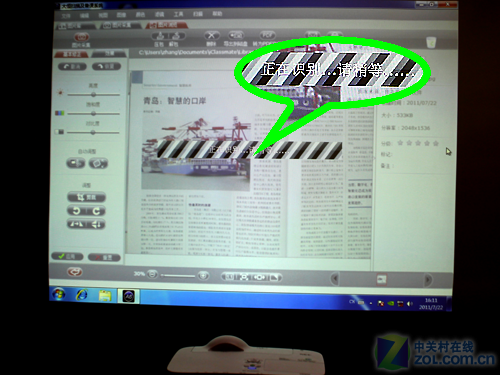Click the rating stars row
The height and width of the screenshot is (375, 500).
418,143
